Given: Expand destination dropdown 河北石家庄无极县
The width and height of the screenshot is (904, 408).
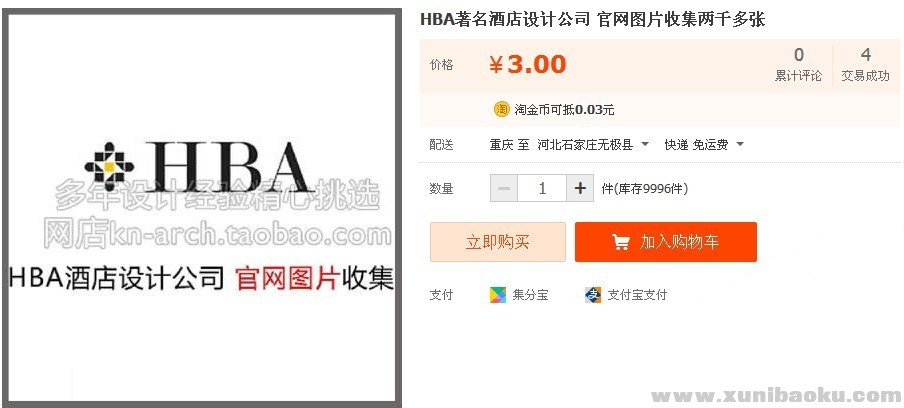Looking at the screenshot, I should [x=593, y=145].
